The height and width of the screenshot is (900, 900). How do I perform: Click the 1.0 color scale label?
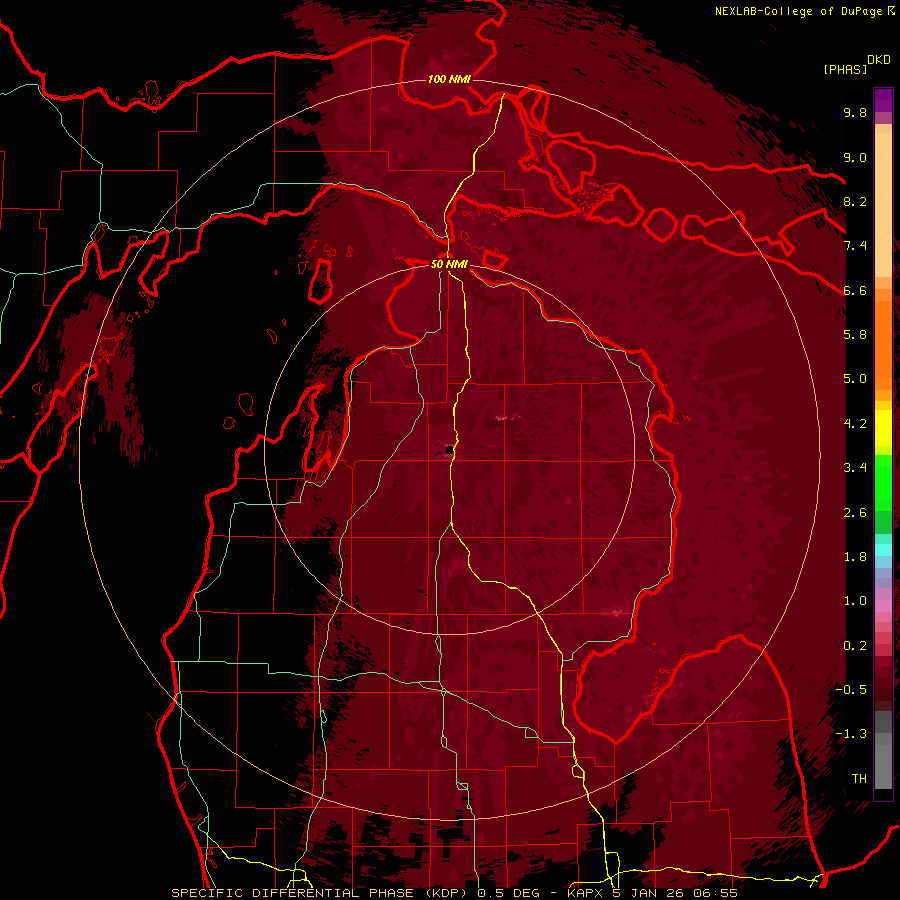coord(855,601)
